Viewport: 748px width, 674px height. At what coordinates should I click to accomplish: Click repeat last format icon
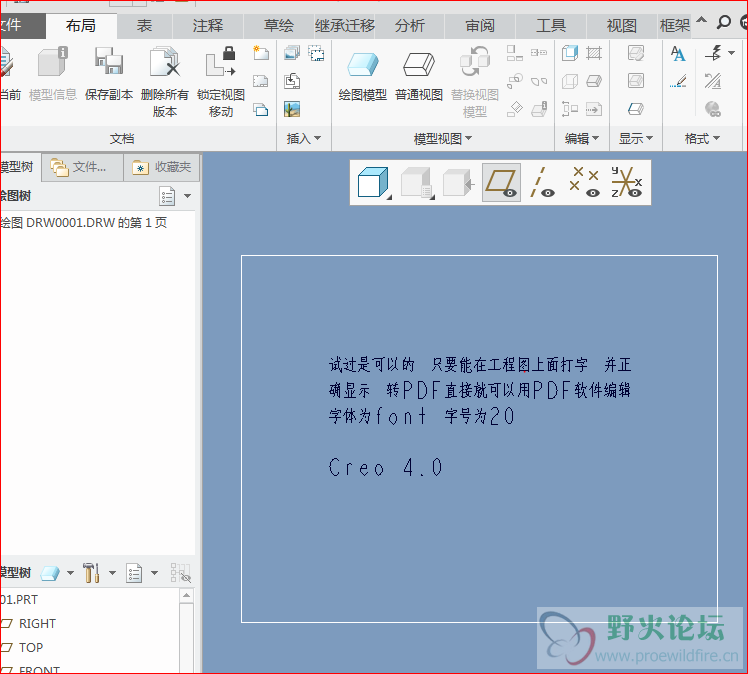point(713,81)
